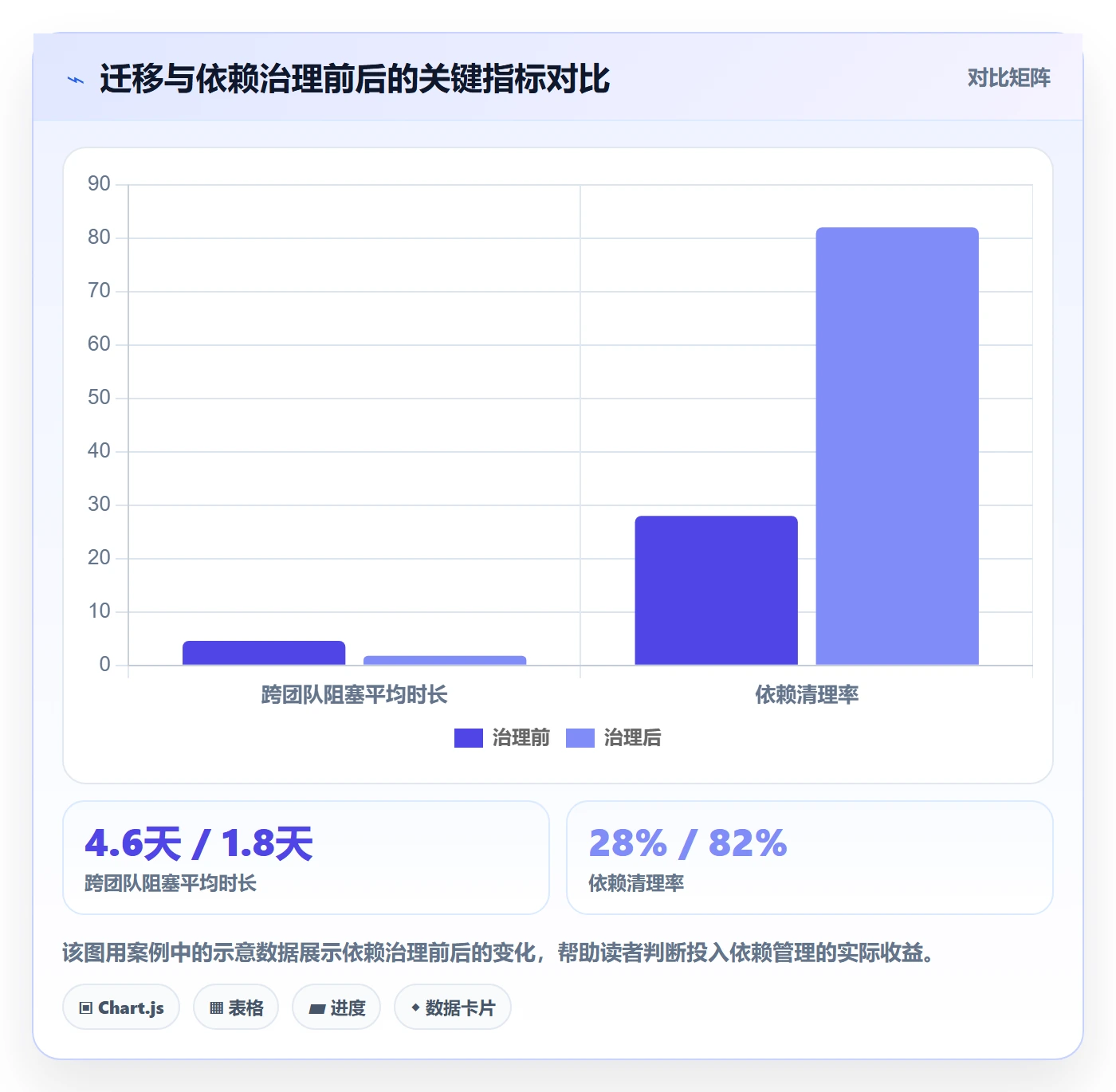This screenshot has height=1092, width=1116.
Task: Select the 数据卡片 tag chip
Action: click(453, 1008)
